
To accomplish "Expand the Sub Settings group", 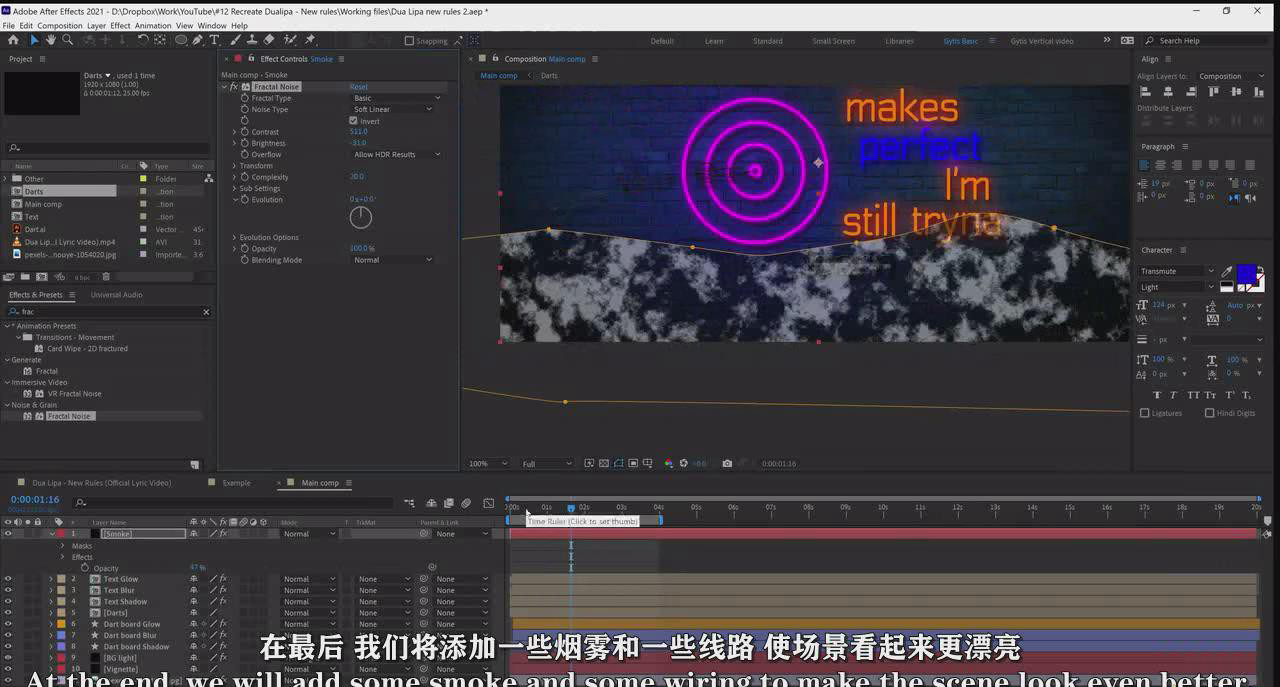I will 235,188.
